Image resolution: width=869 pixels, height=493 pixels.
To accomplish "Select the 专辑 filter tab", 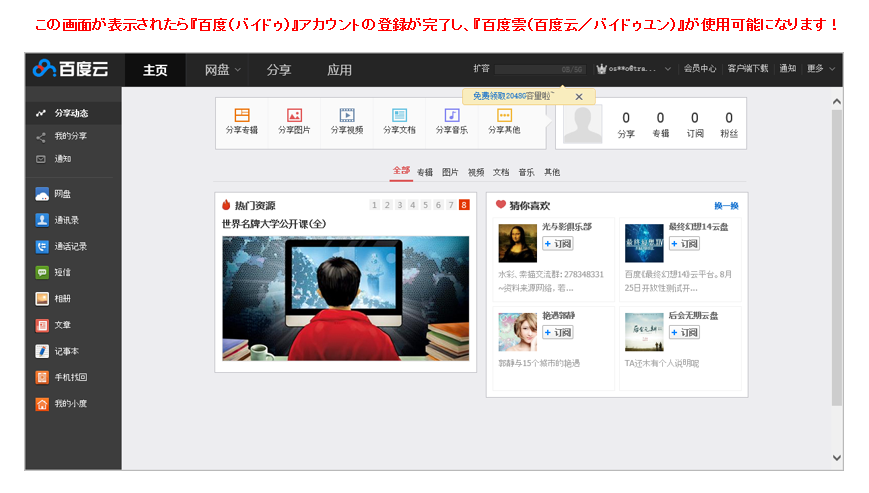I will coord(425,172).
